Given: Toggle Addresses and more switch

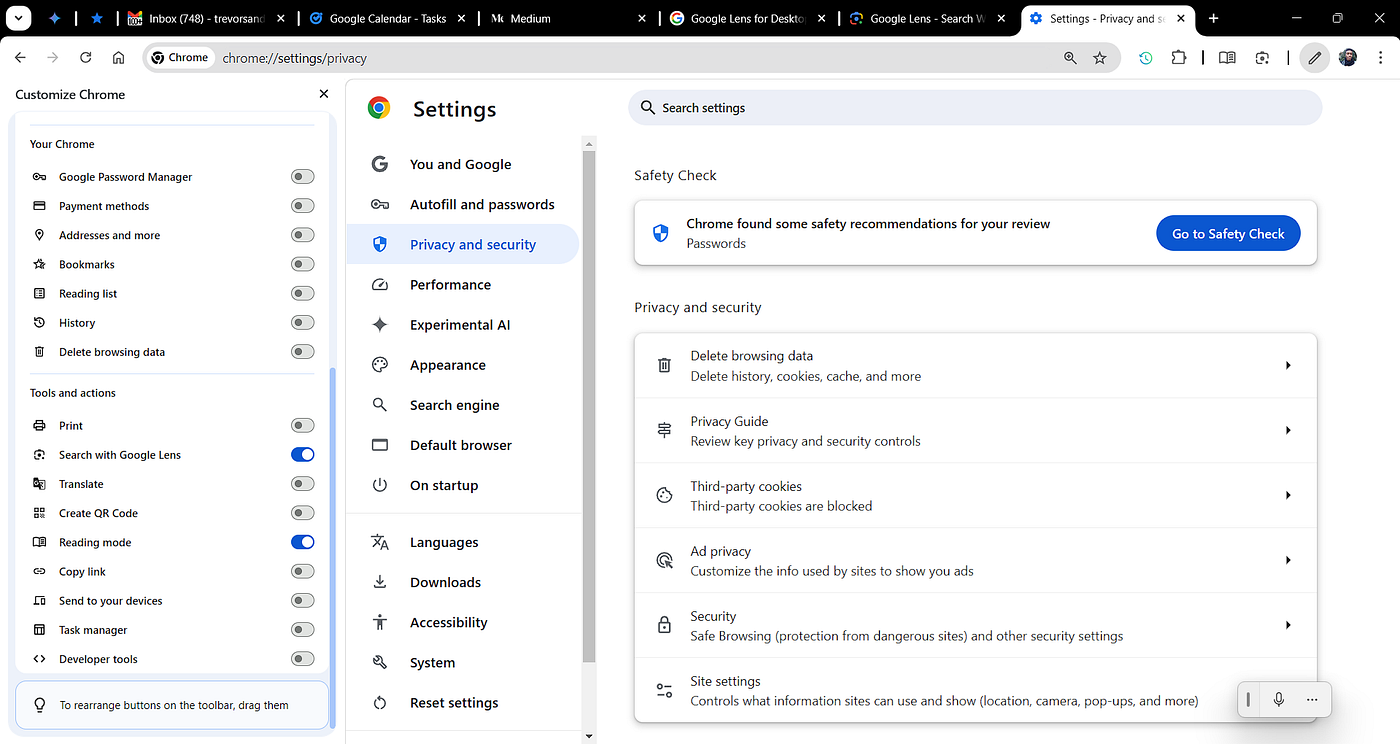Looking at the screenshot, I should [x=302, y=235].
